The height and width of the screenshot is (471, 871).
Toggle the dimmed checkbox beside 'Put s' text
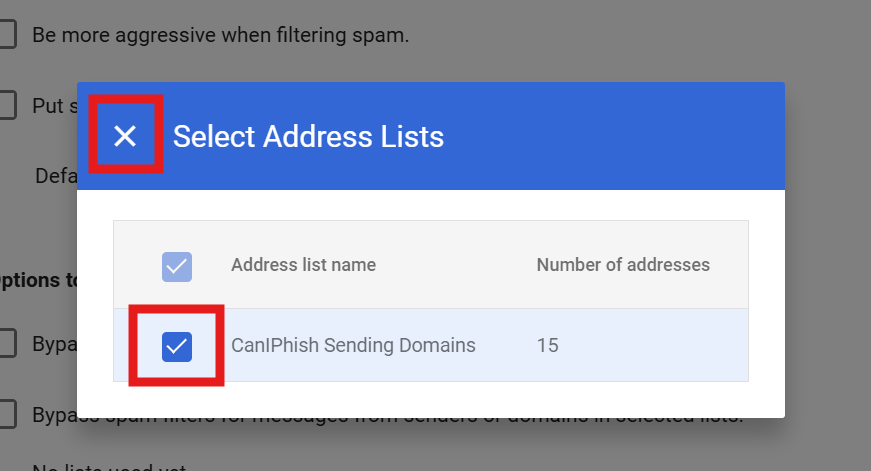point(7,105)
